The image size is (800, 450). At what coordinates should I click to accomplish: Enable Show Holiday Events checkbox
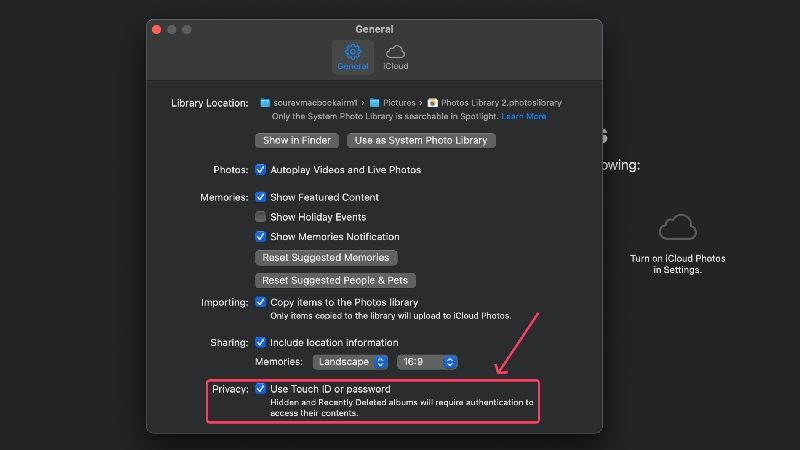pos(260,217)
